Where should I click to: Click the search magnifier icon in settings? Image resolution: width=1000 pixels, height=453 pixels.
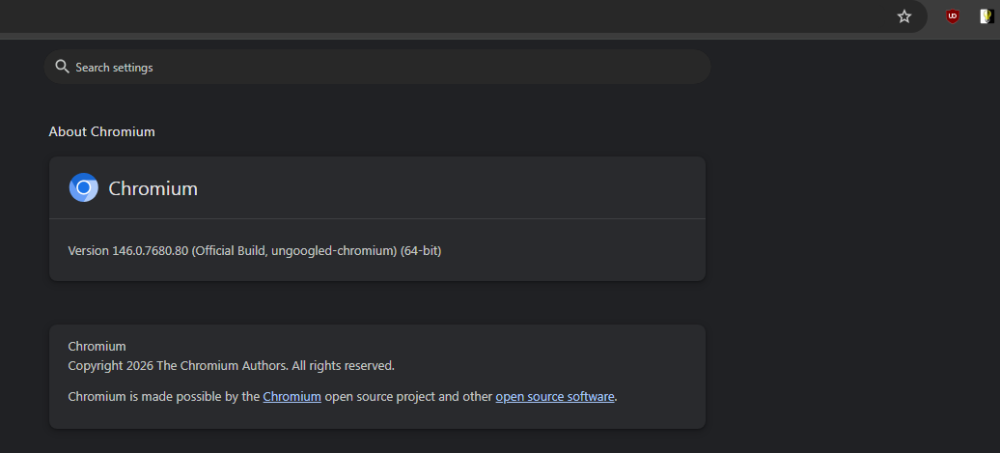click(62, 67)
